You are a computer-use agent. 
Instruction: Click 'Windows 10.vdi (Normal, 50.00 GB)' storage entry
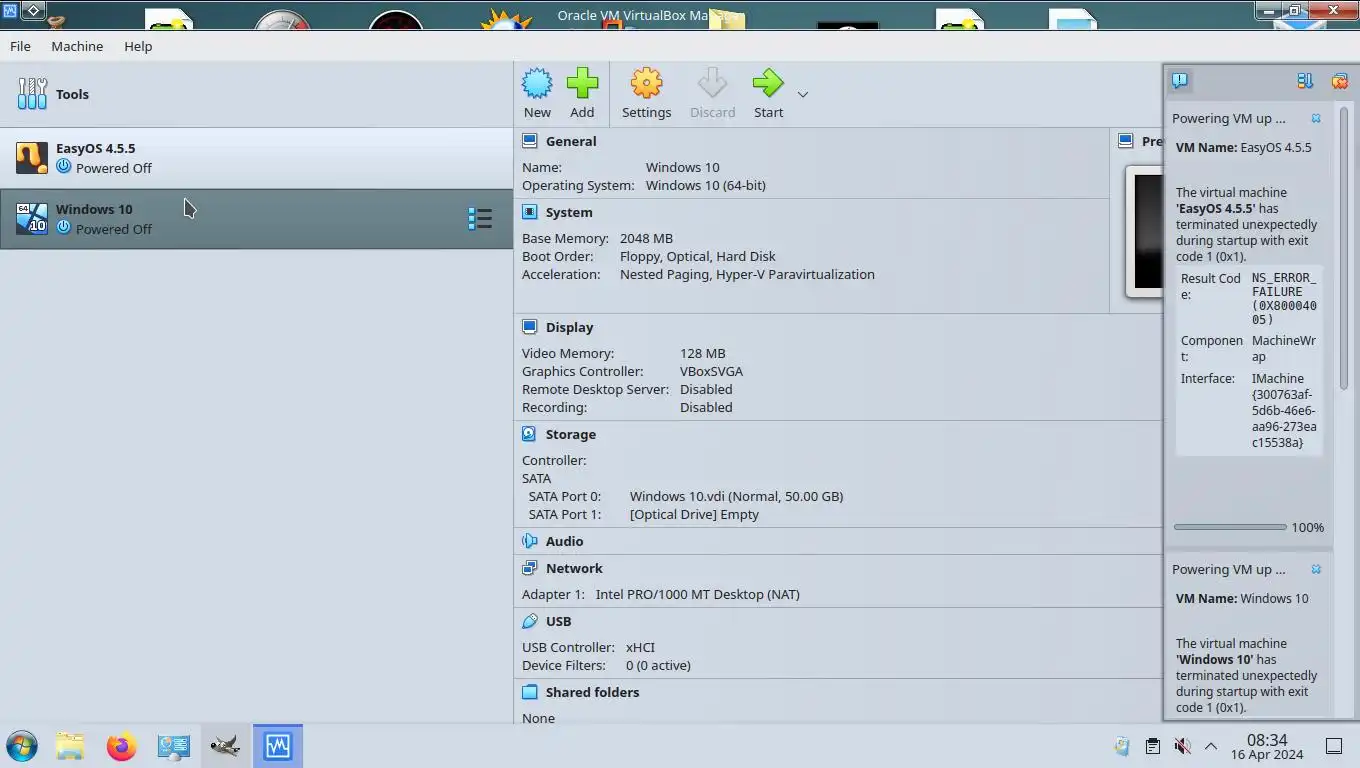click(x=736, y=496)
